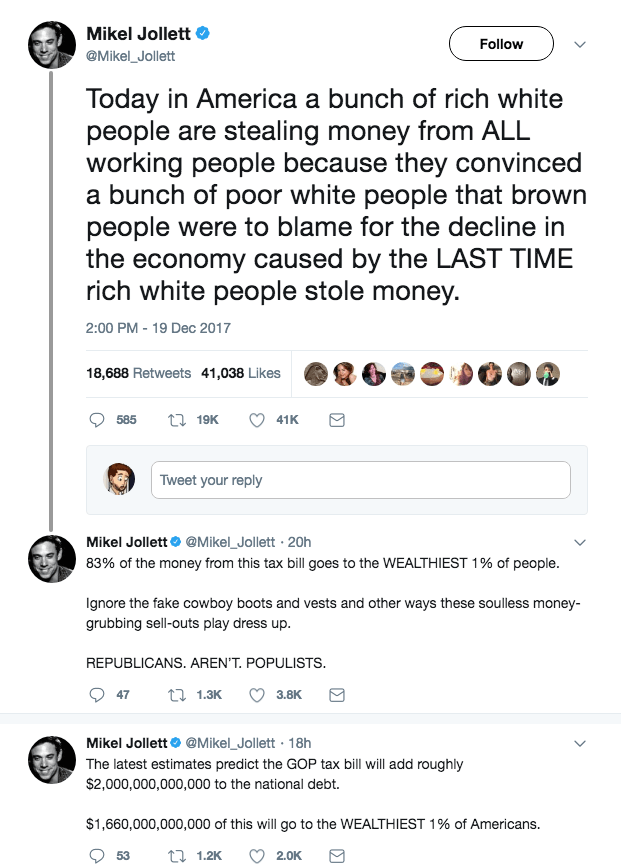This screenshot has height=864, width=621.
Task: Follow Mikel Jollett
Action: point(501,44)
